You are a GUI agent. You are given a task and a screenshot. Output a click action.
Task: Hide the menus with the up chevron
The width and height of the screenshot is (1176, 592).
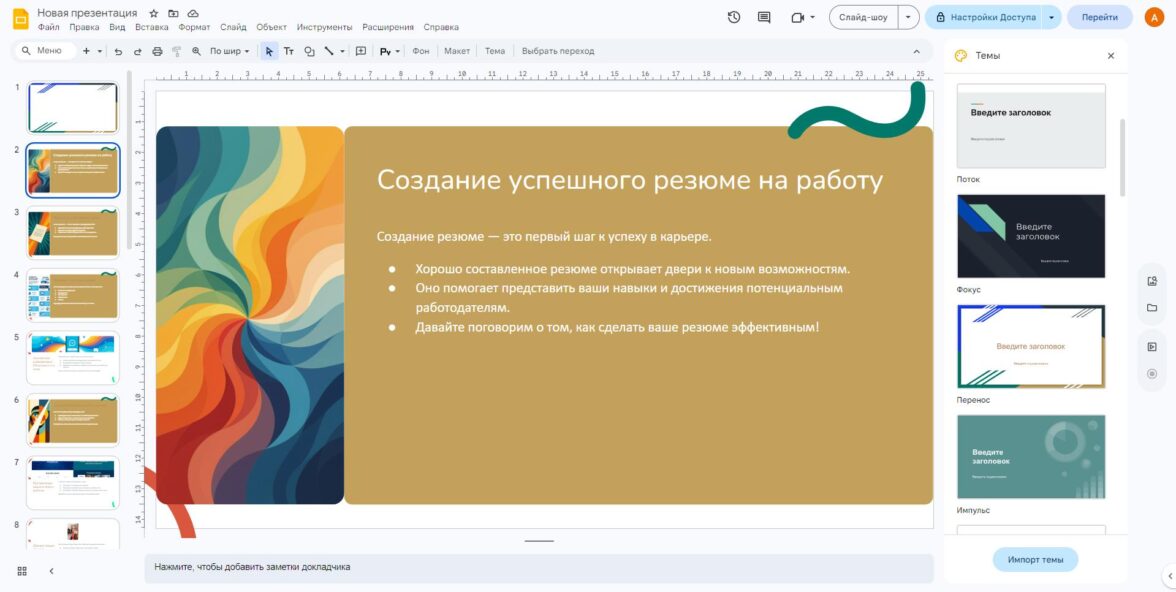click(917, 51)
